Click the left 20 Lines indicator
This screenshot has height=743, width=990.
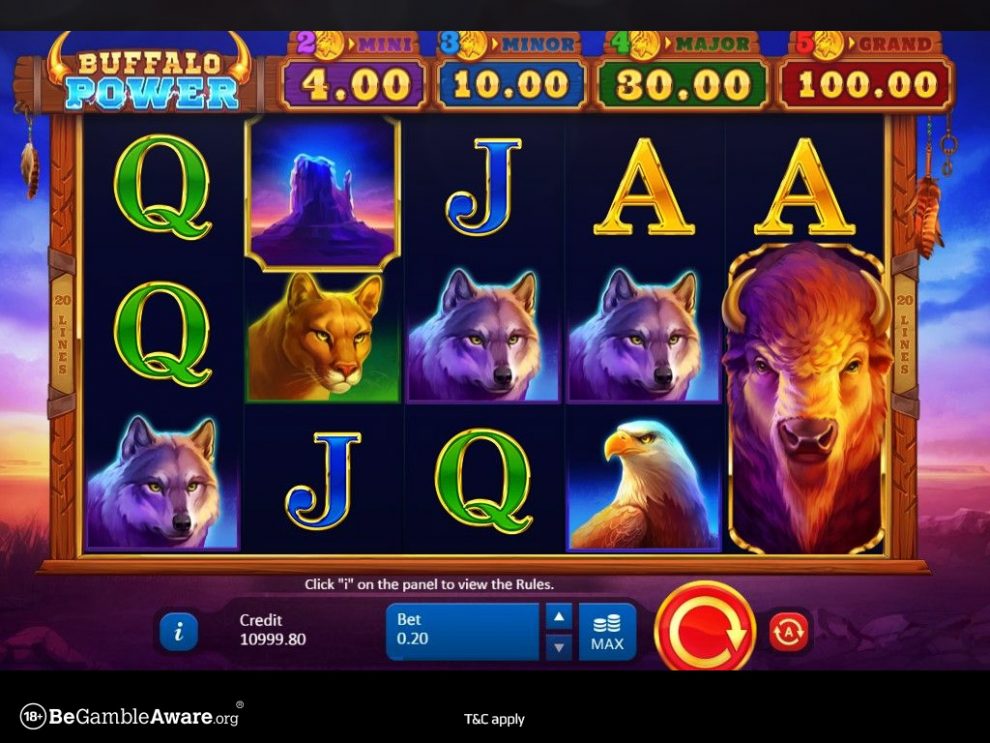pos(62,335)
